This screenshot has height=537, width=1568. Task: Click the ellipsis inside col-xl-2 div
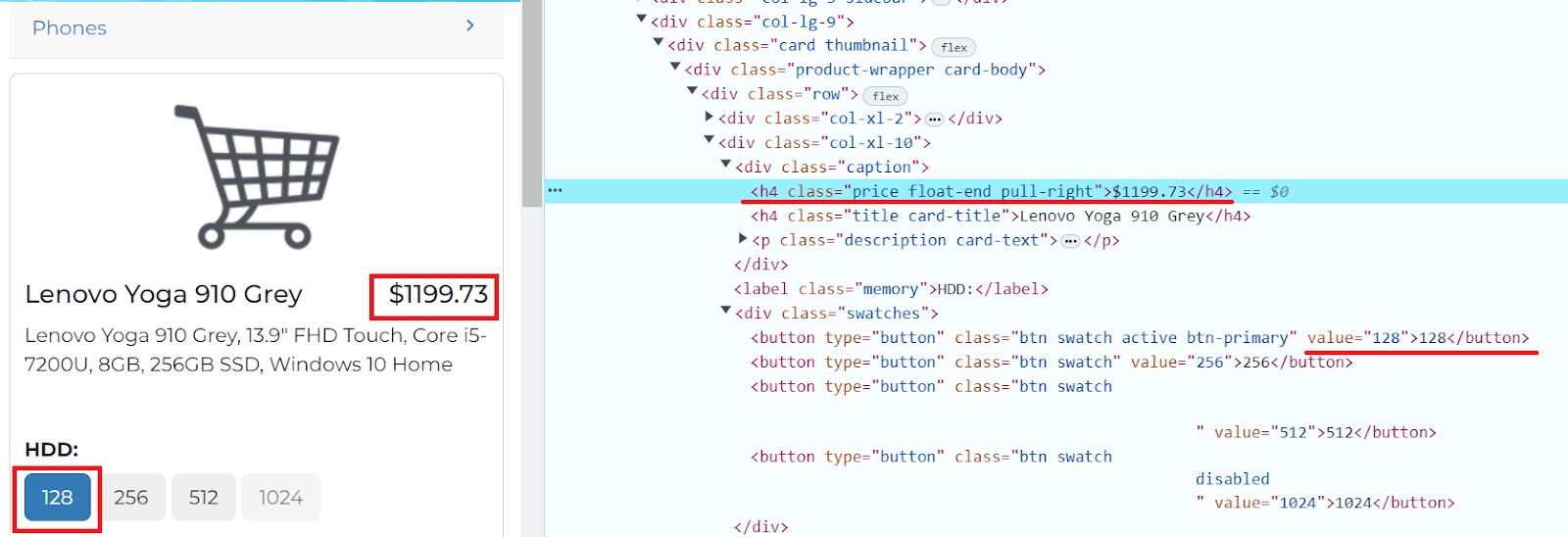935,119
